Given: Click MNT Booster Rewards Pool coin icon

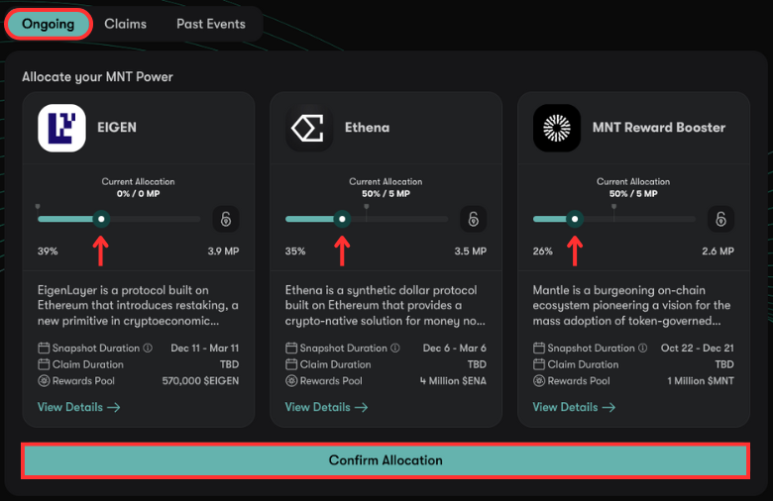Looking at the screenshot, I should pyautogui.click(x=539, y=381).
